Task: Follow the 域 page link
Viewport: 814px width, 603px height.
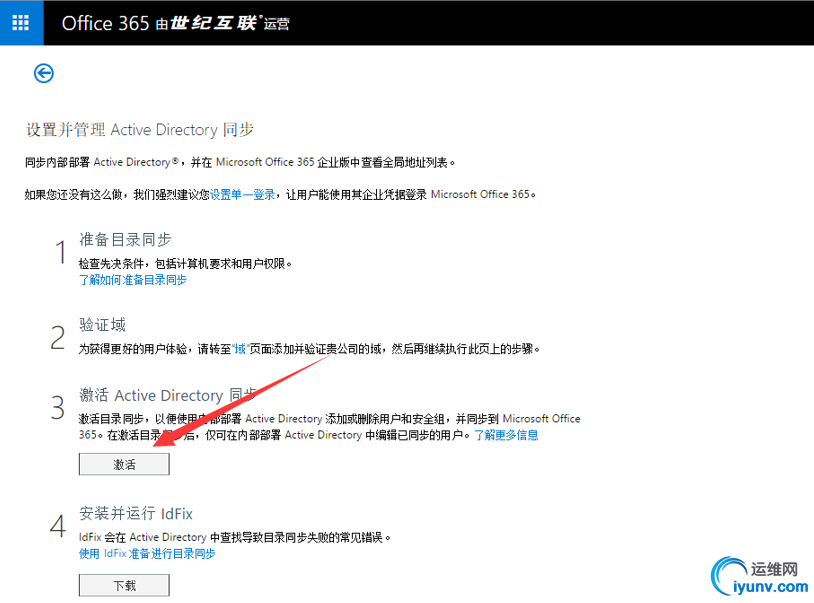Action: pyautogui.click(x=240, y=349)
